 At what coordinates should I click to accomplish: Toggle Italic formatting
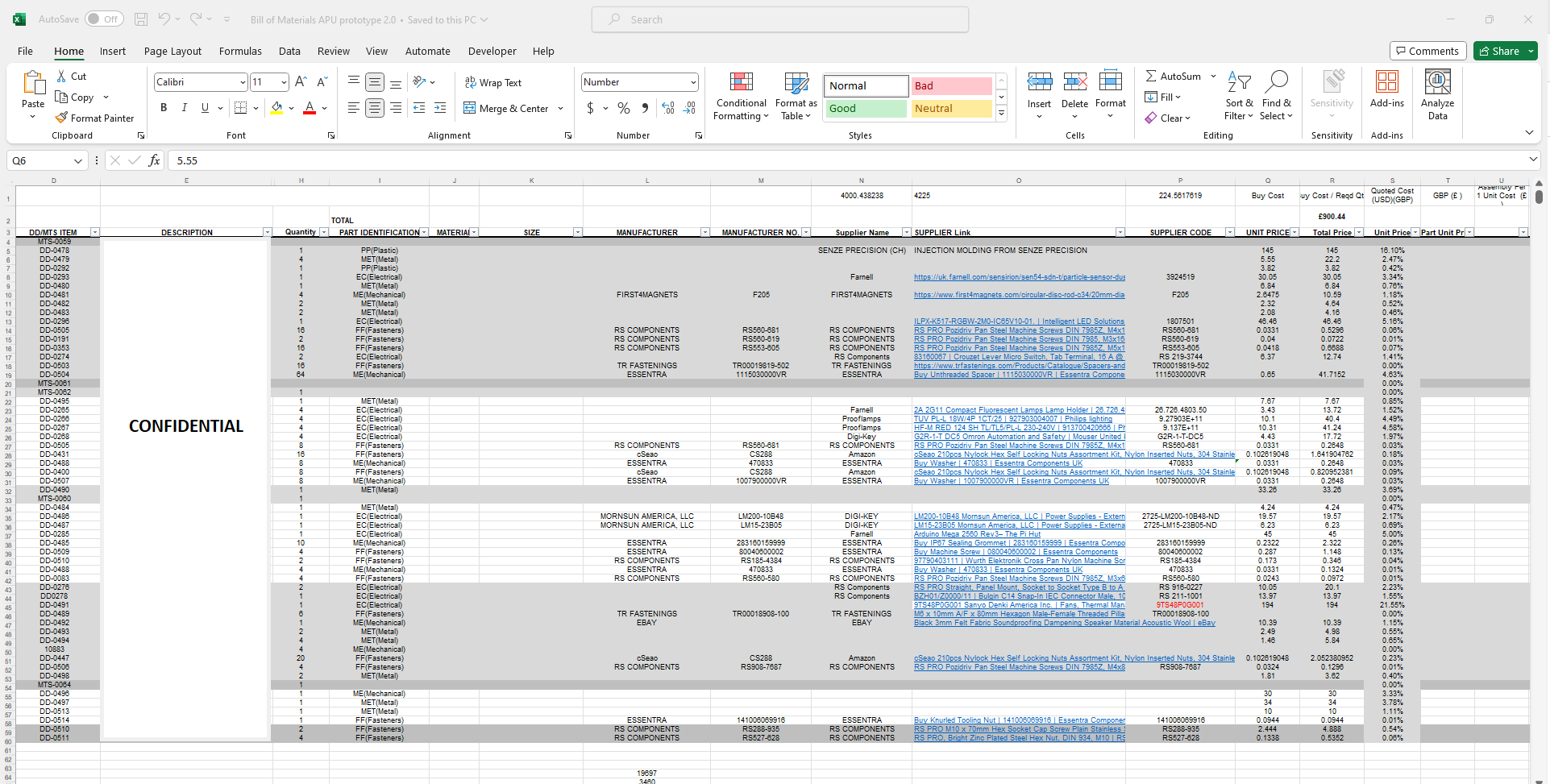(184, 107)
